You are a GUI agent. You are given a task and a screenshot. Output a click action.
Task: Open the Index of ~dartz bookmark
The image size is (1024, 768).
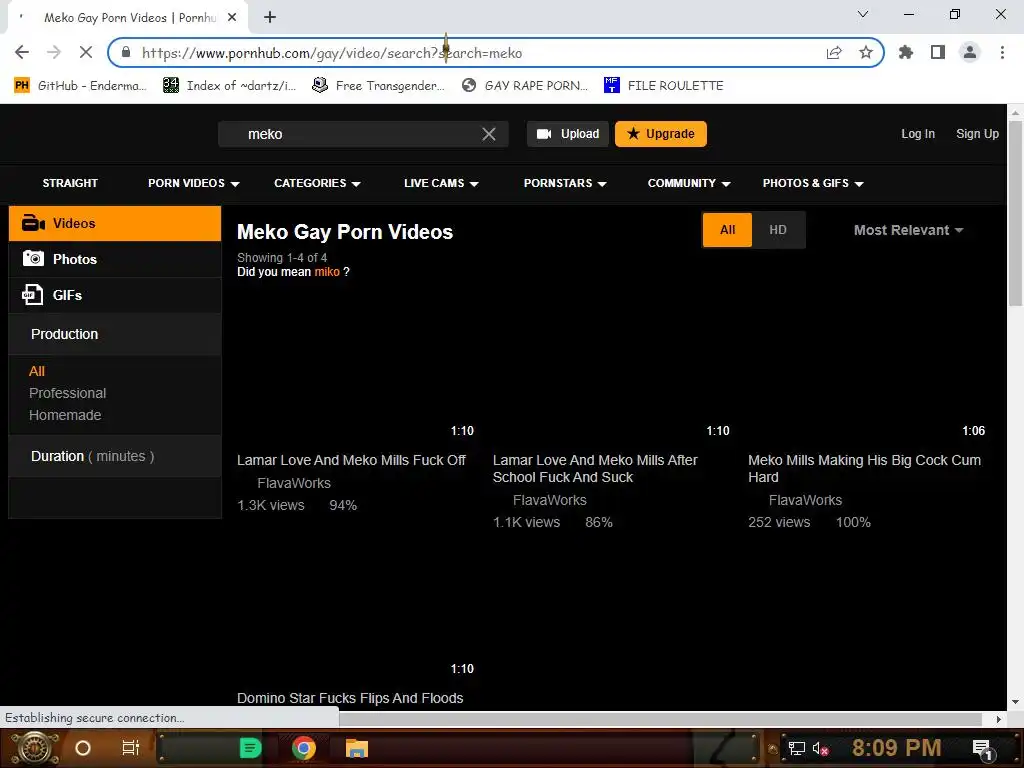229,86
